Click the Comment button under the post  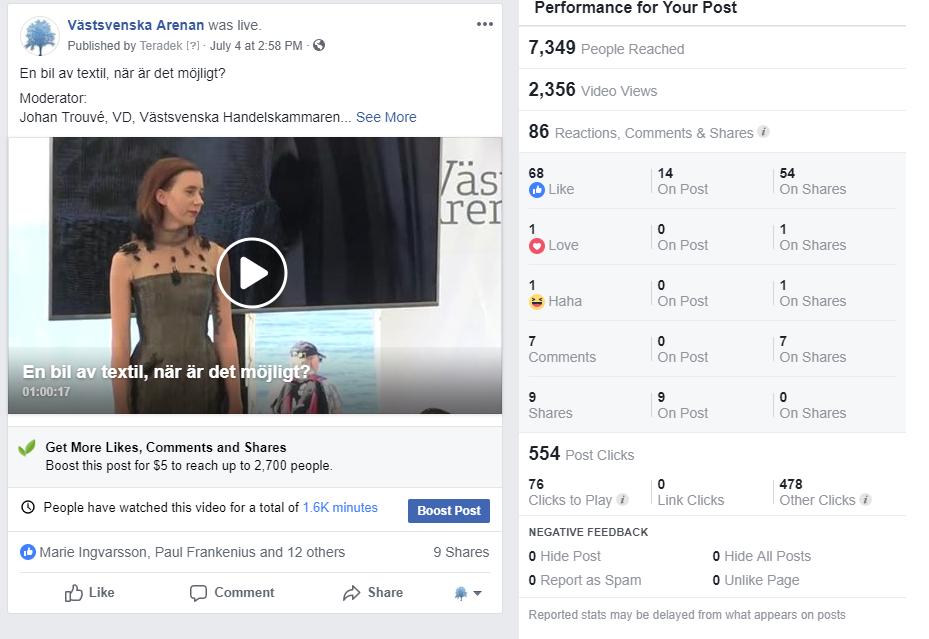coord(232,592)
